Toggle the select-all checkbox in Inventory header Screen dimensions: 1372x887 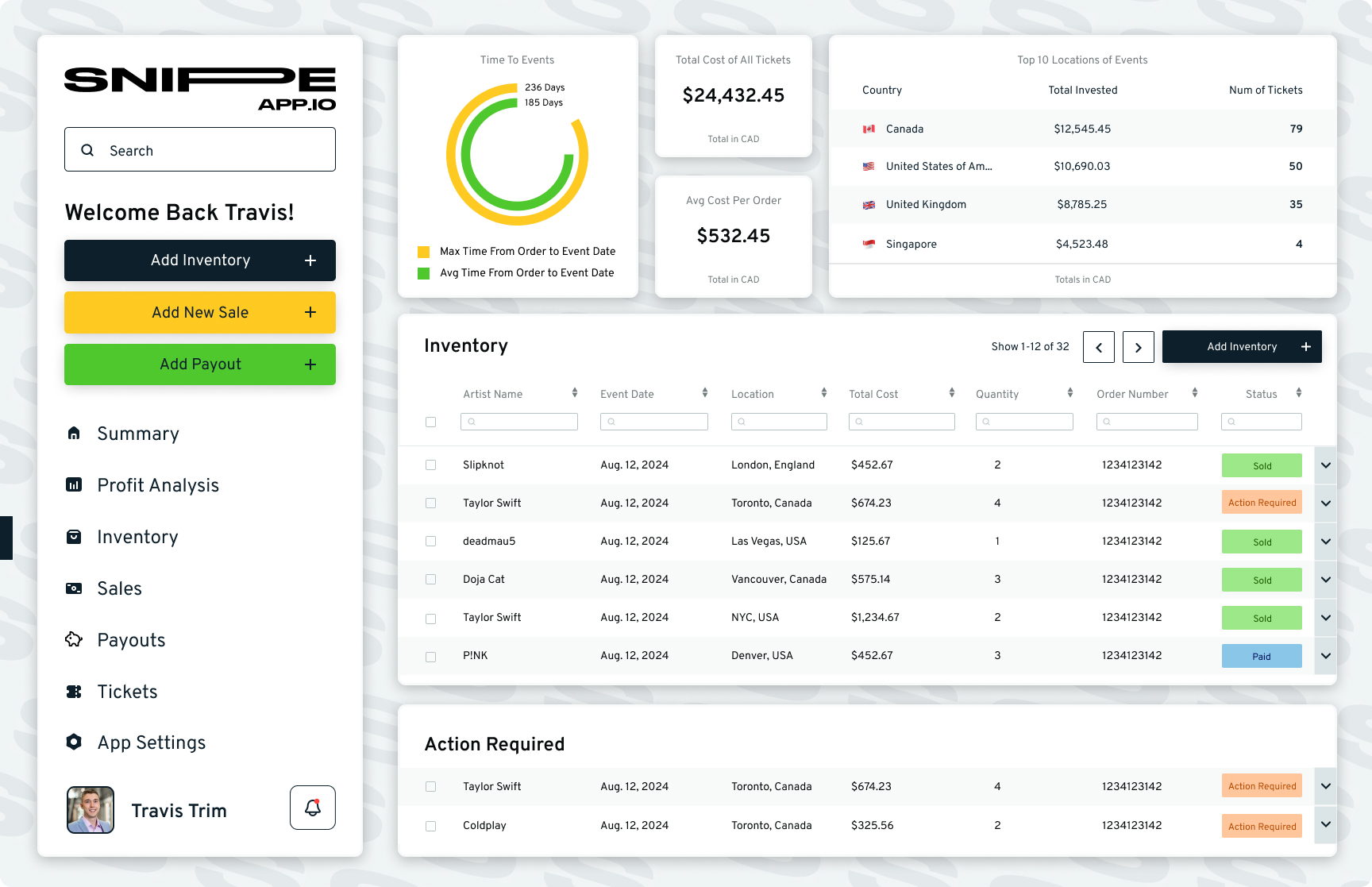[430, 422]
